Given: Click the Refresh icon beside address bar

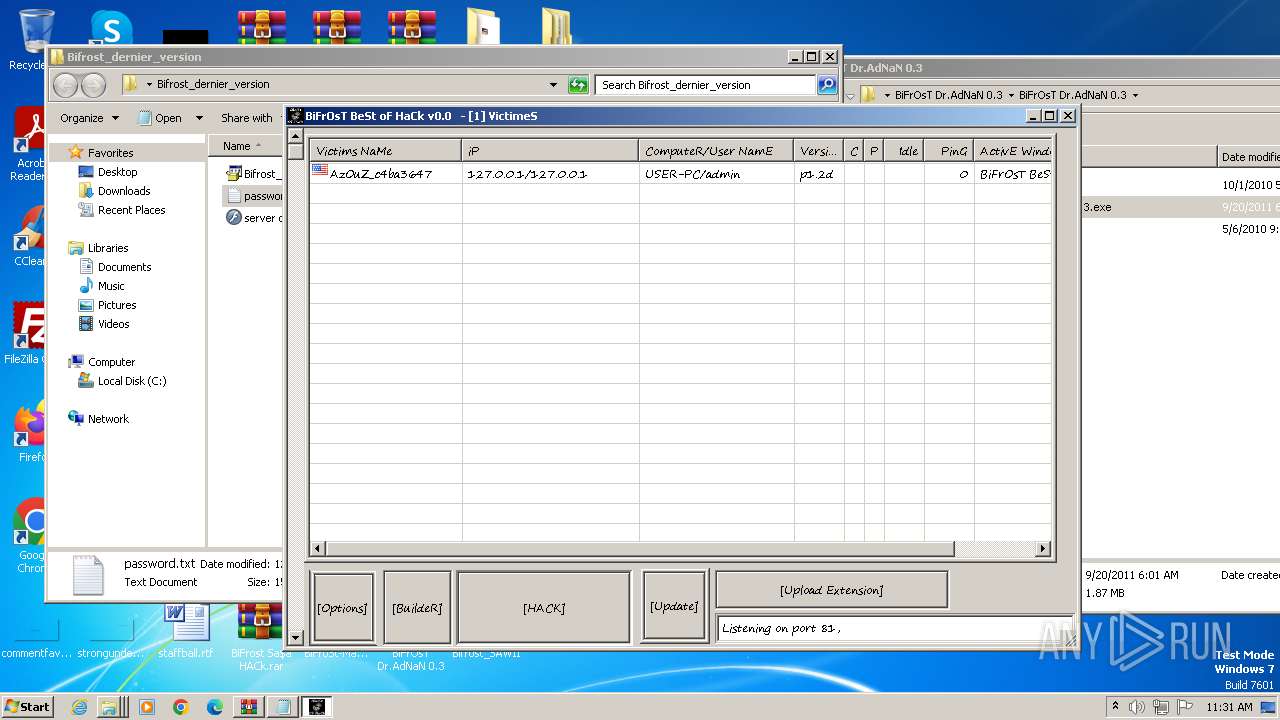Looking at the screenshot, I should [578, 85].
